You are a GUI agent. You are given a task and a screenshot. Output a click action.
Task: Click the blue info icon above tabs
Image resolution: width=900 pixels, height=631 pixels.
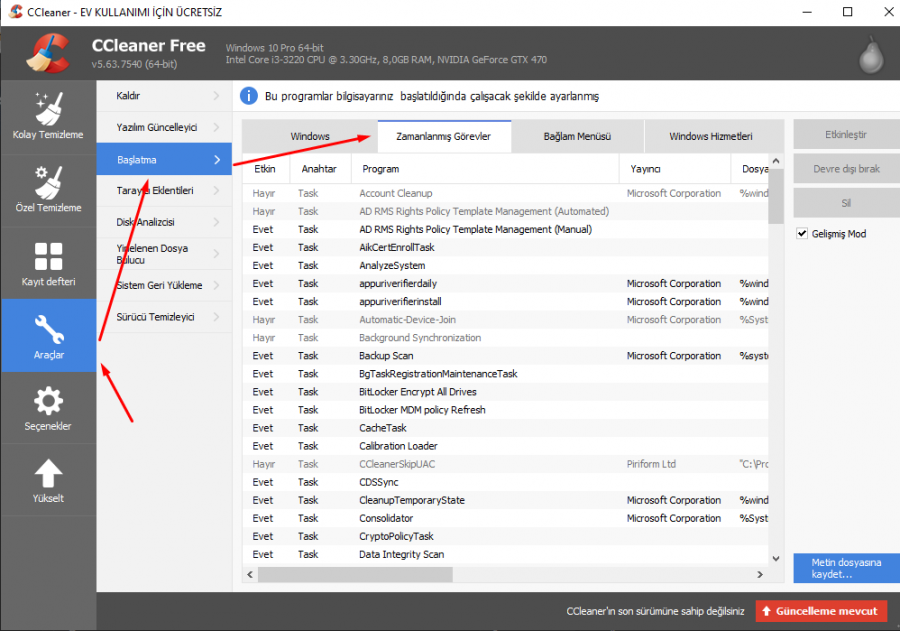point(250,96)
